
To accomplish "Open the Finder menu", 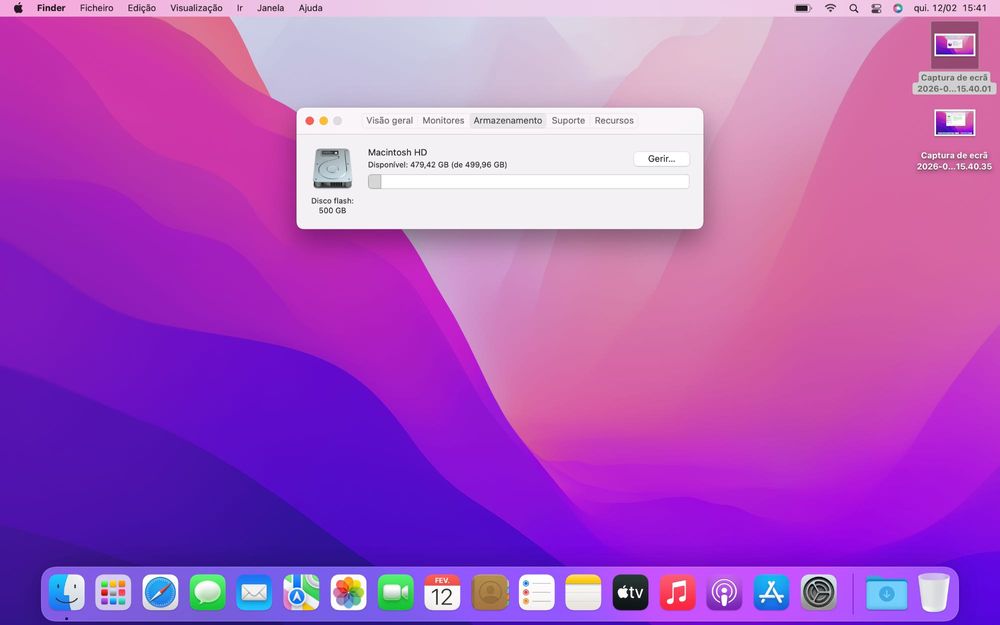I will pos(51,8).
